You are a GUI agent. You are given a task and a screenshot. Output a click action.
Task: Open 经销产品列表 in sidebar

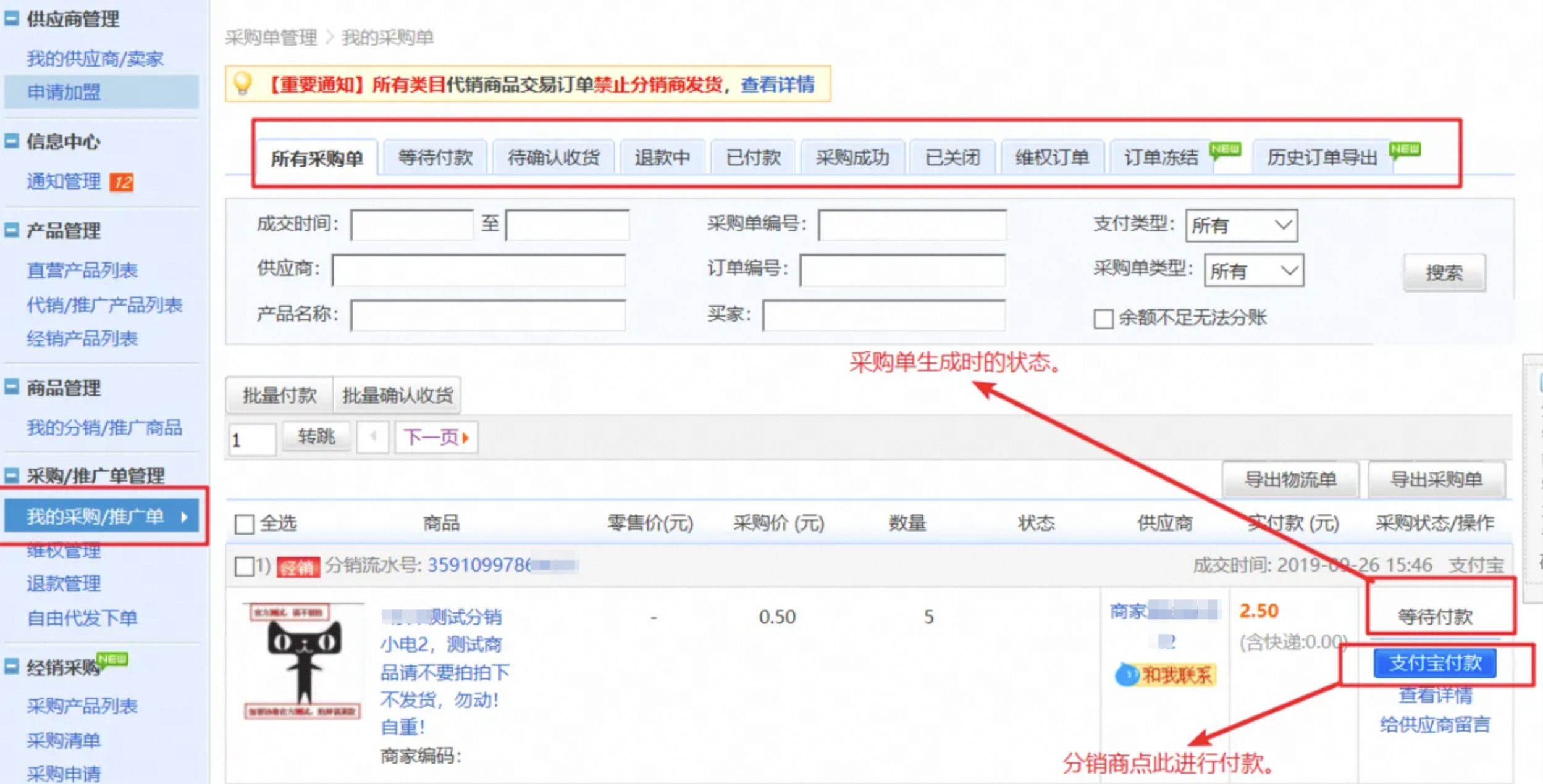click(82, 338)
